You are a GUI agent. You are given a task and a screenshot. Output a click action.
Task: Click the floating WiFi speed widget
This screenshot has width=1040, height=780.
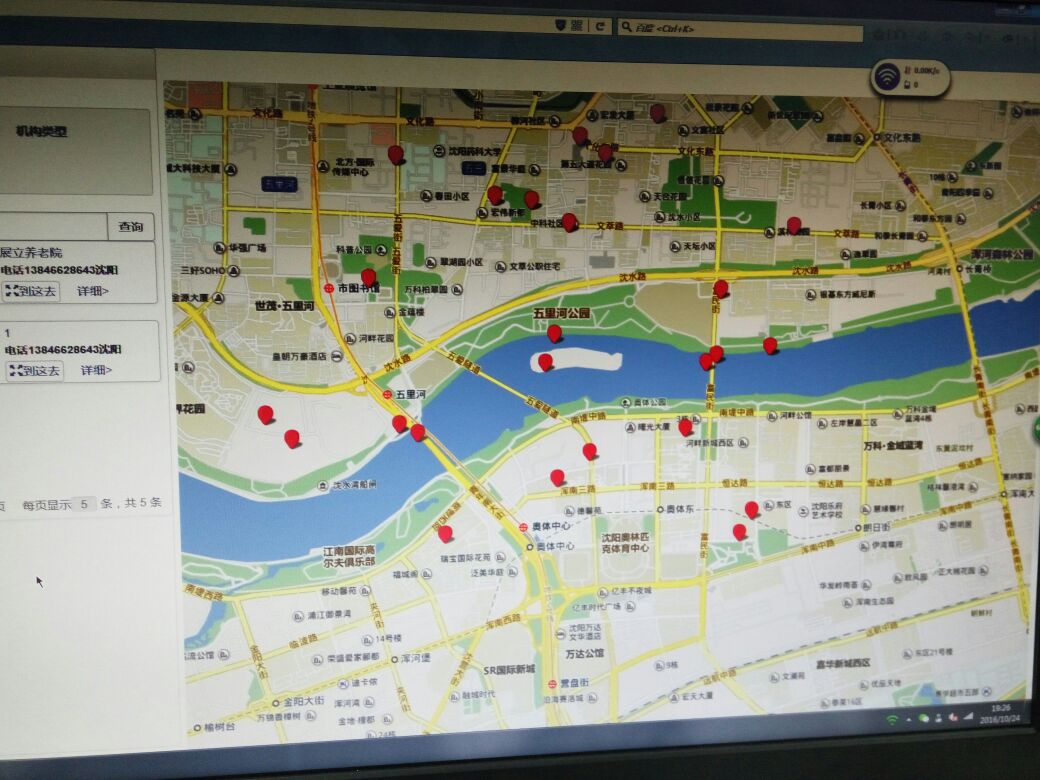[909, 77]
